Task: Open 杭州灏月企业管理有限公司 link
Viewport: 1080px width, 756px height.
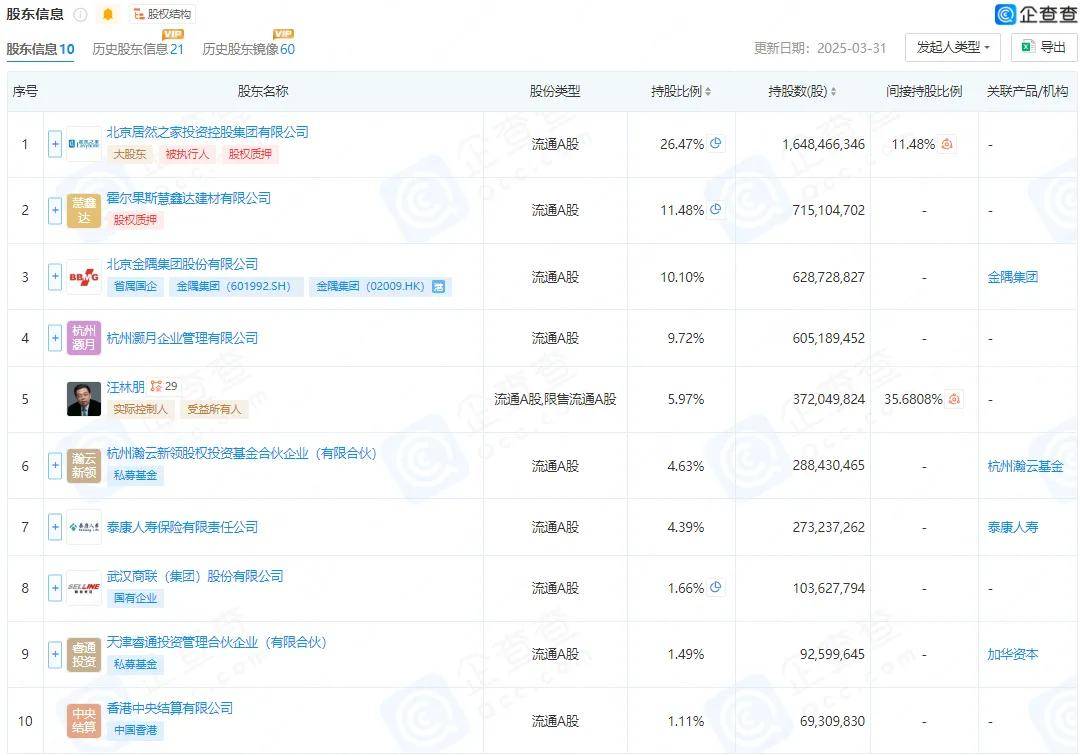Action: click(x=183, y=338)
